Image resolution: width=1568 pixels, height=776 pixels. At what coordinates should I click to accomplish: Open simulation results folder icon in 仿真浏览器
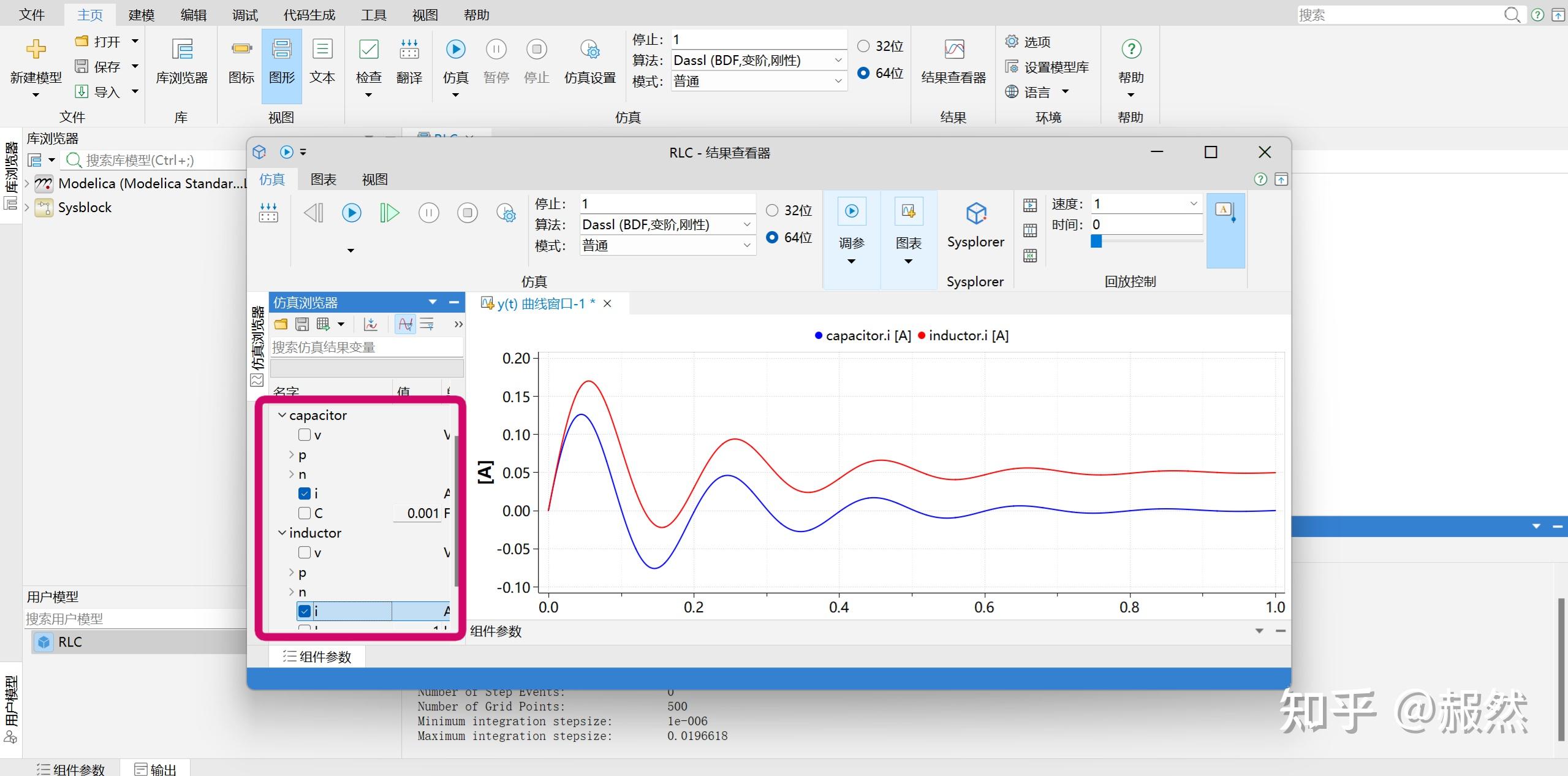coord(281,324)
